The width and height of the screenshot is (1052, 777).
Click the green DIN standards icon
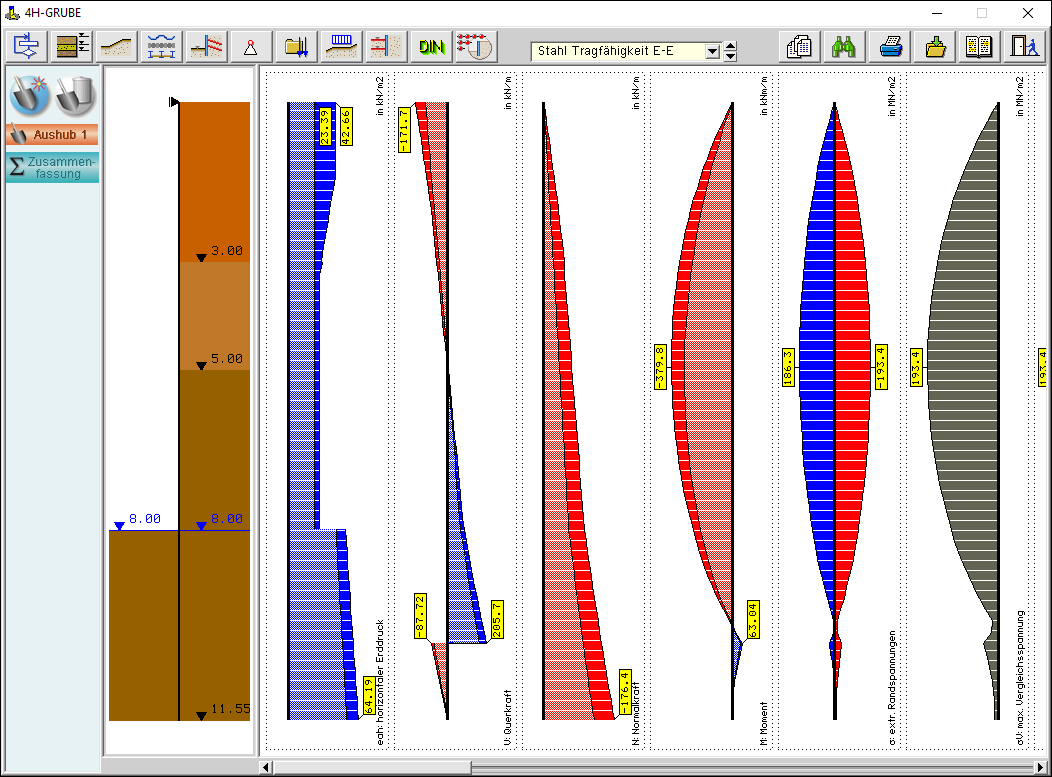[432, 47]
